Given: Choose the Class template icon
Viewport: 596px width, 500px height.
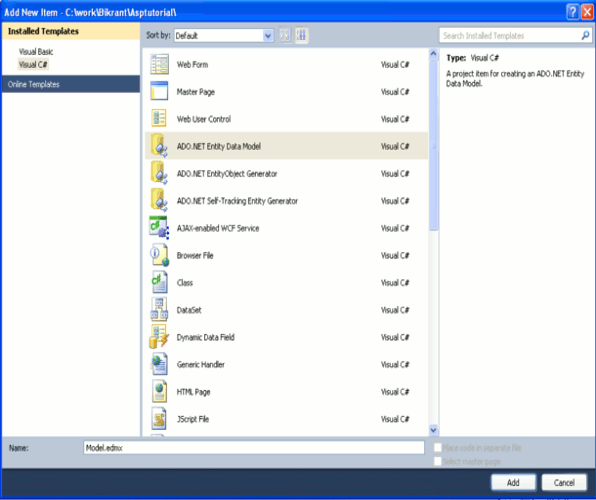Looking at the screenshot, I should 159,283.
